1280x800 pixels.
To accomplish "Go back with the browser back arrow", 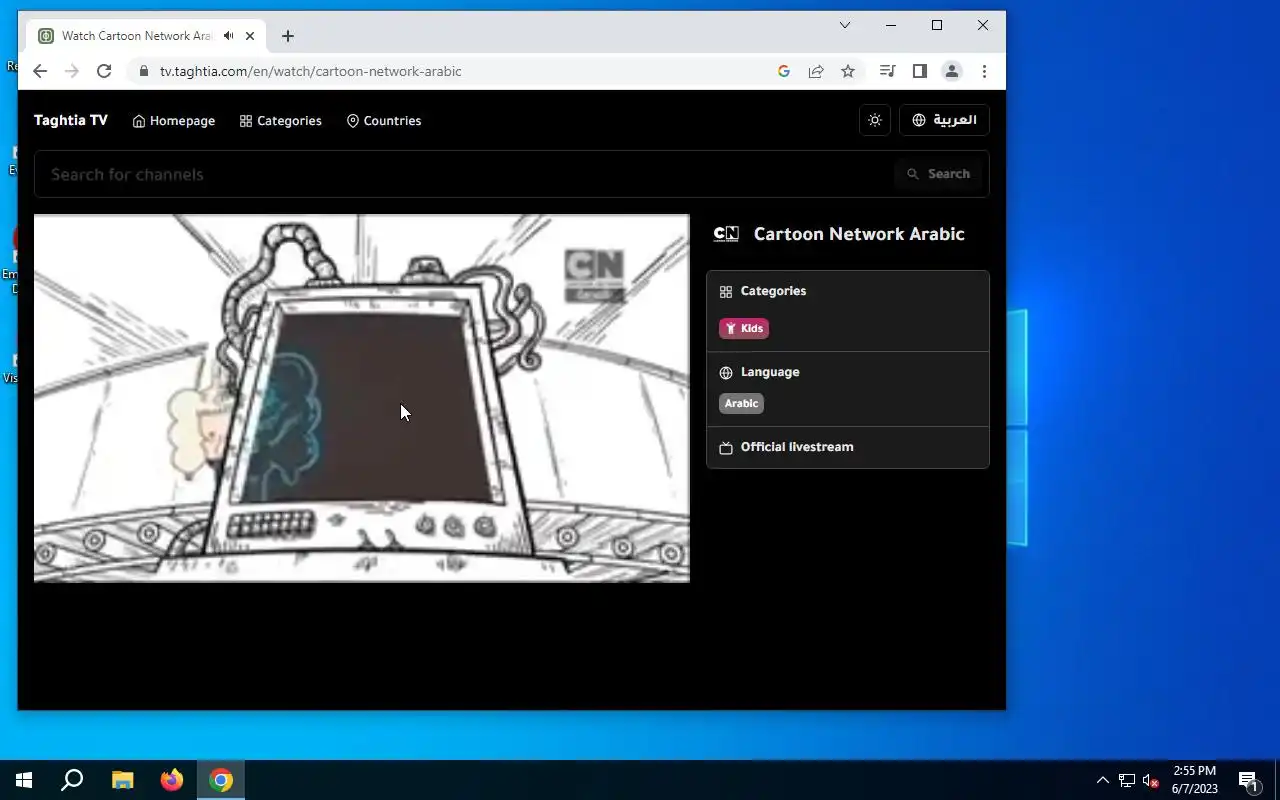I will [x=40, y=71].
